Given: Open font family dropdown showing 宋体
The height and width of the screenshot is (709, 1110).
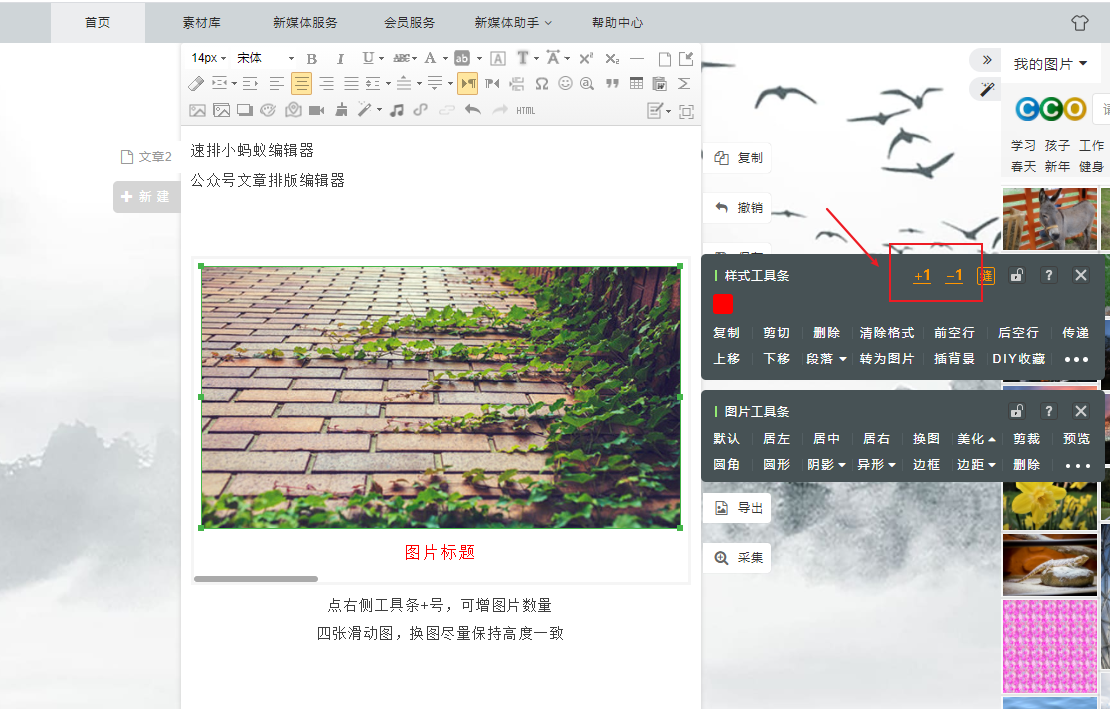Looking at the screenshot, I should tap(265, 58).
